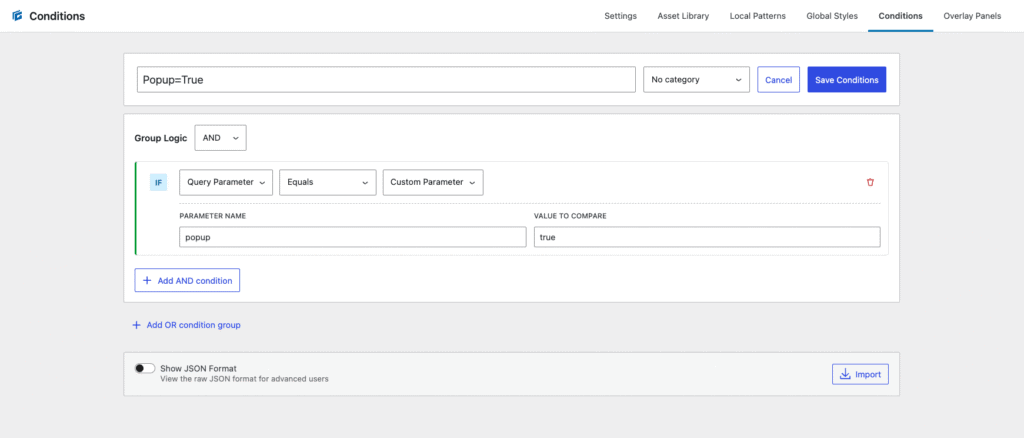Click the download icon in Import button
Image resolution: width=1024 pixels, height=438 pixels.
tap(844, 374)
